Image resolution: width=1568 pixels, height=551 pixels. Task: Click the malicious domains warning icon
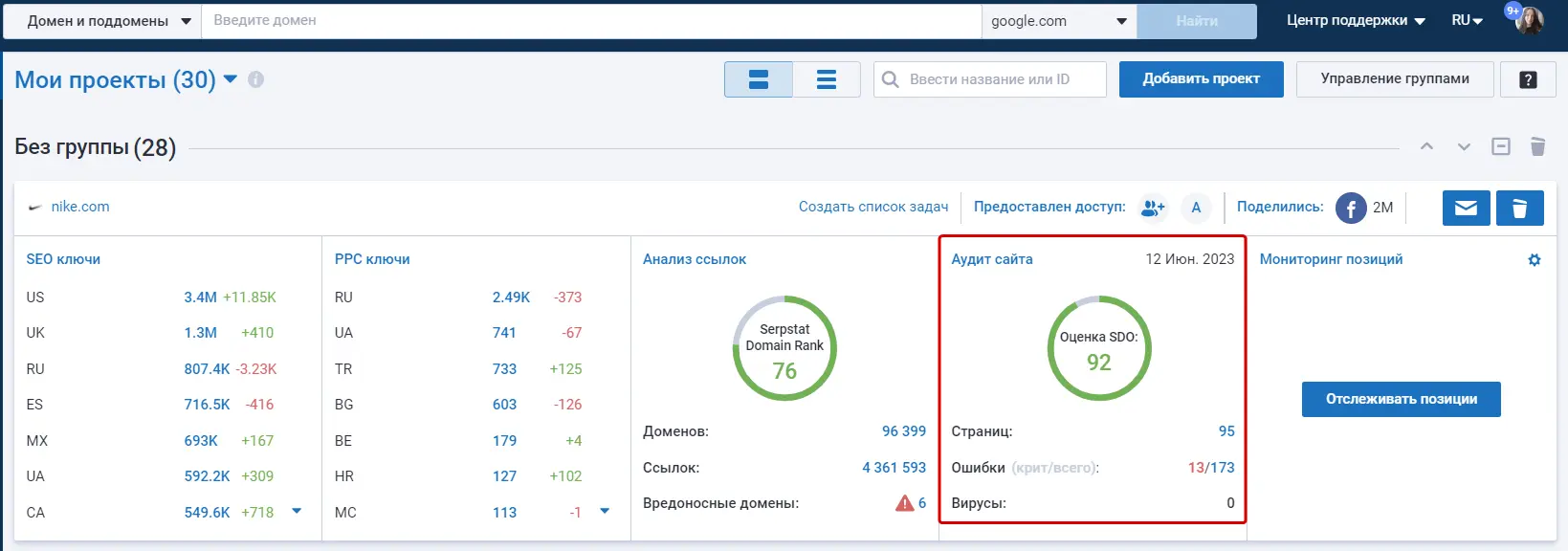pyautogui.click(x=904, y=503)
